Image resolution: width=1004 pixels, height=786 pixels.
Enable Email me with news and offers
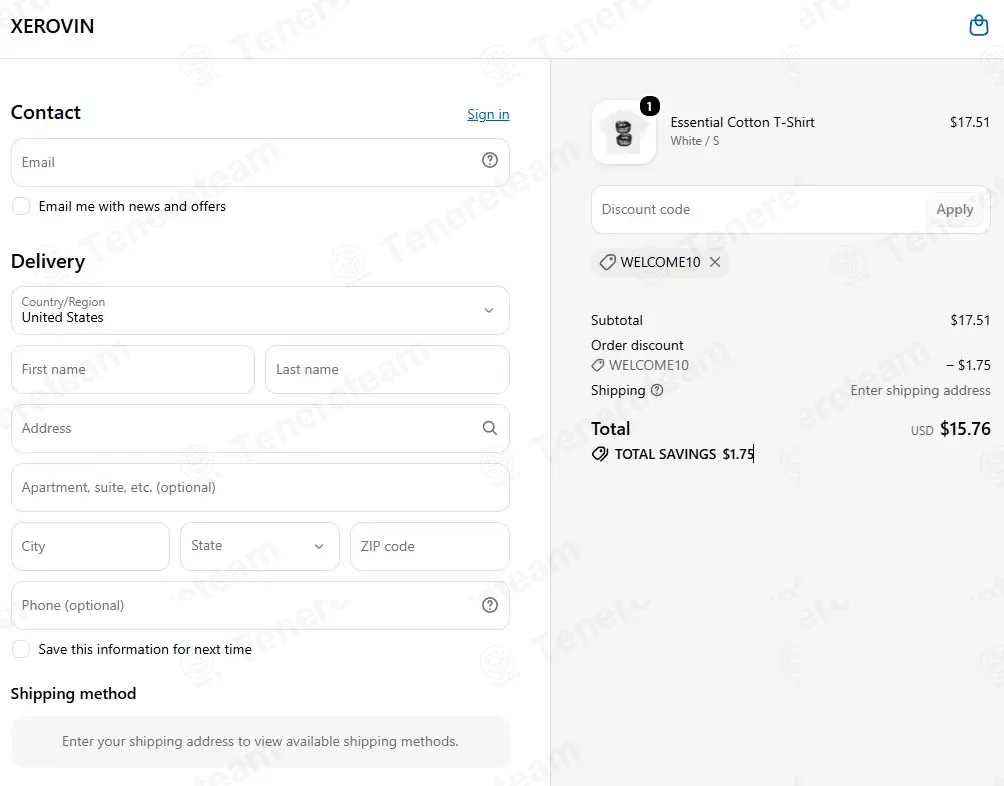click(x=21, y=206)
